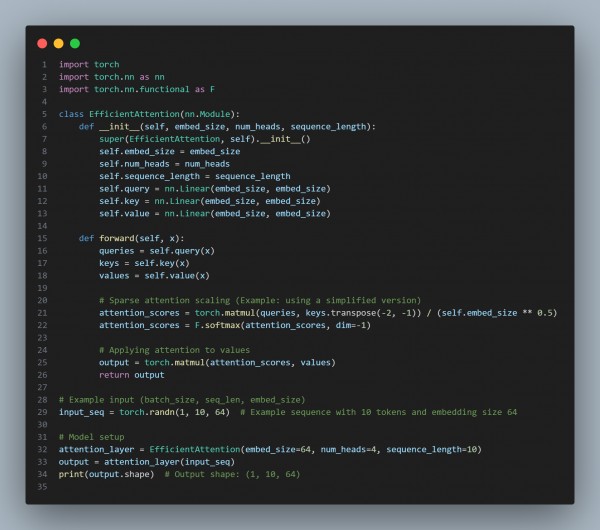The height and width of the screenshot is (530, 600).
Task: Click the 'F.softmax(attention_scores, dim=-1)' line
Action: 235,325
